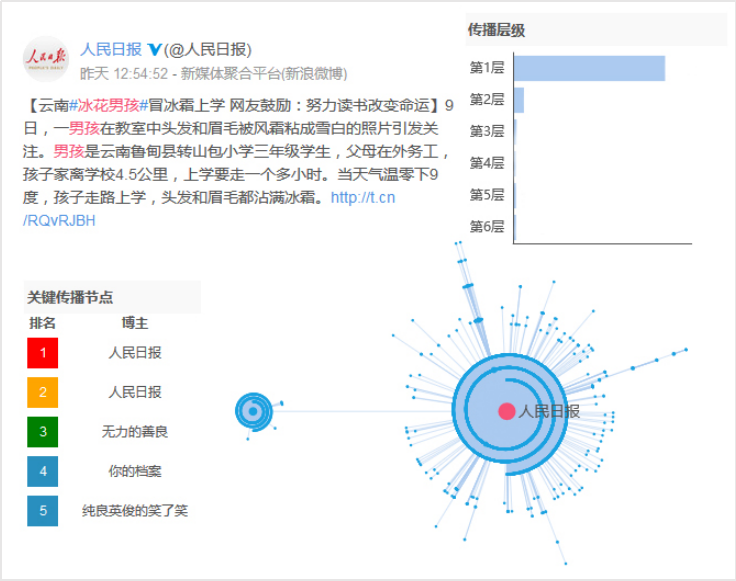
Task: Click the 第2层 axis label
Action: (x=487, y=99)
